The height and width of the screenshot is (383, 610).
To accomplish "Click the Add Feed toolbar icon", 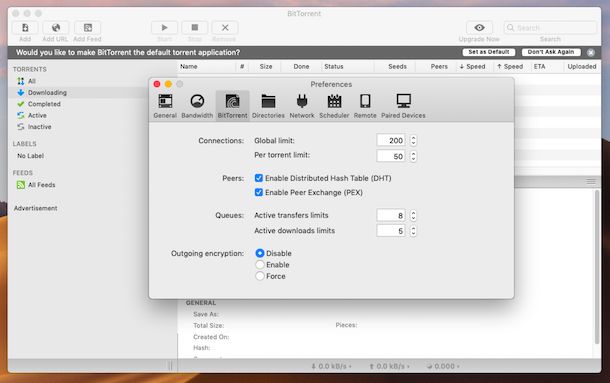I will pyautogui.click(x=88, y=28).
